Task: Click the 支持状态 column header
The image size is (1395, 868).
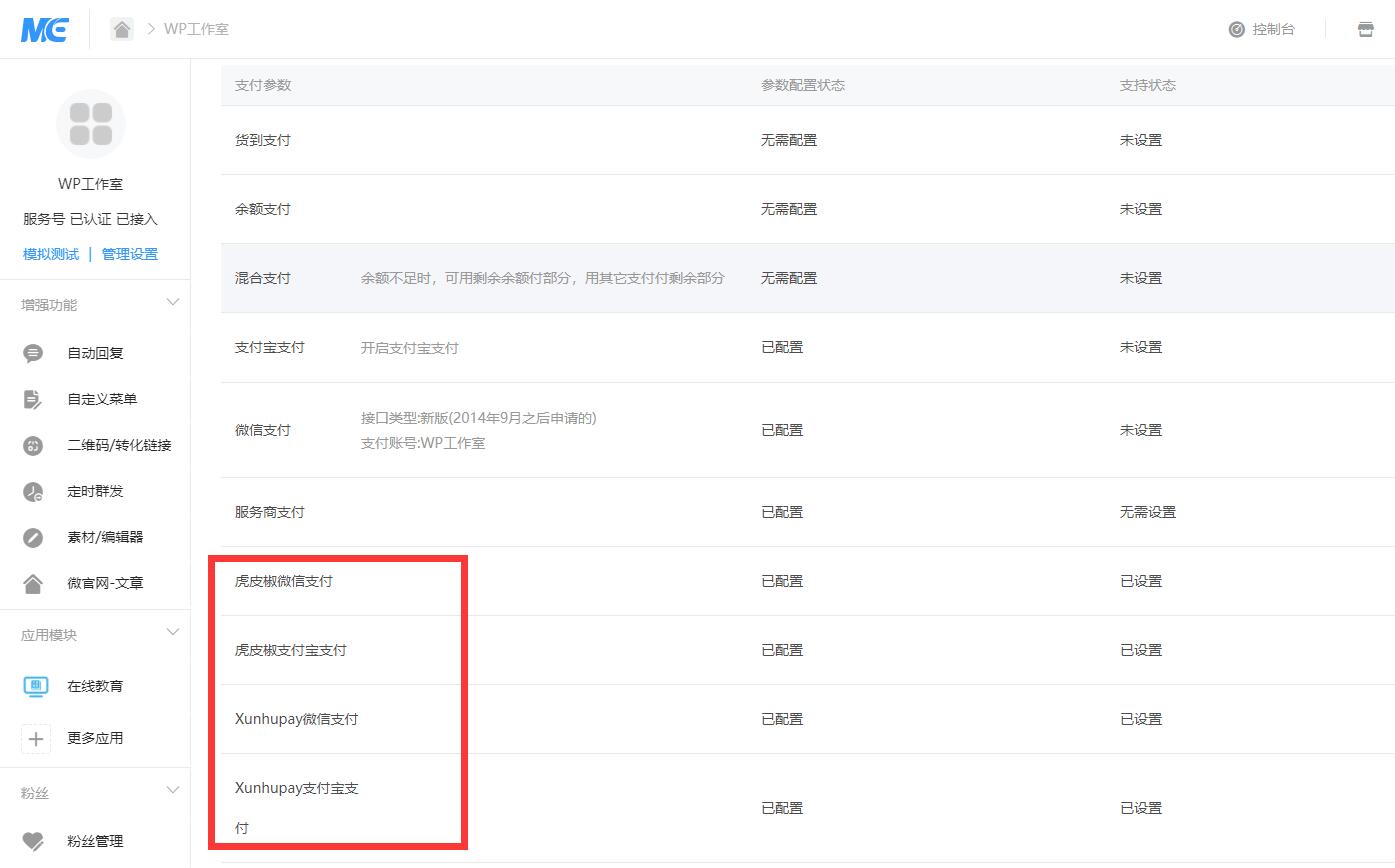Action: (x=1148, y=85)
